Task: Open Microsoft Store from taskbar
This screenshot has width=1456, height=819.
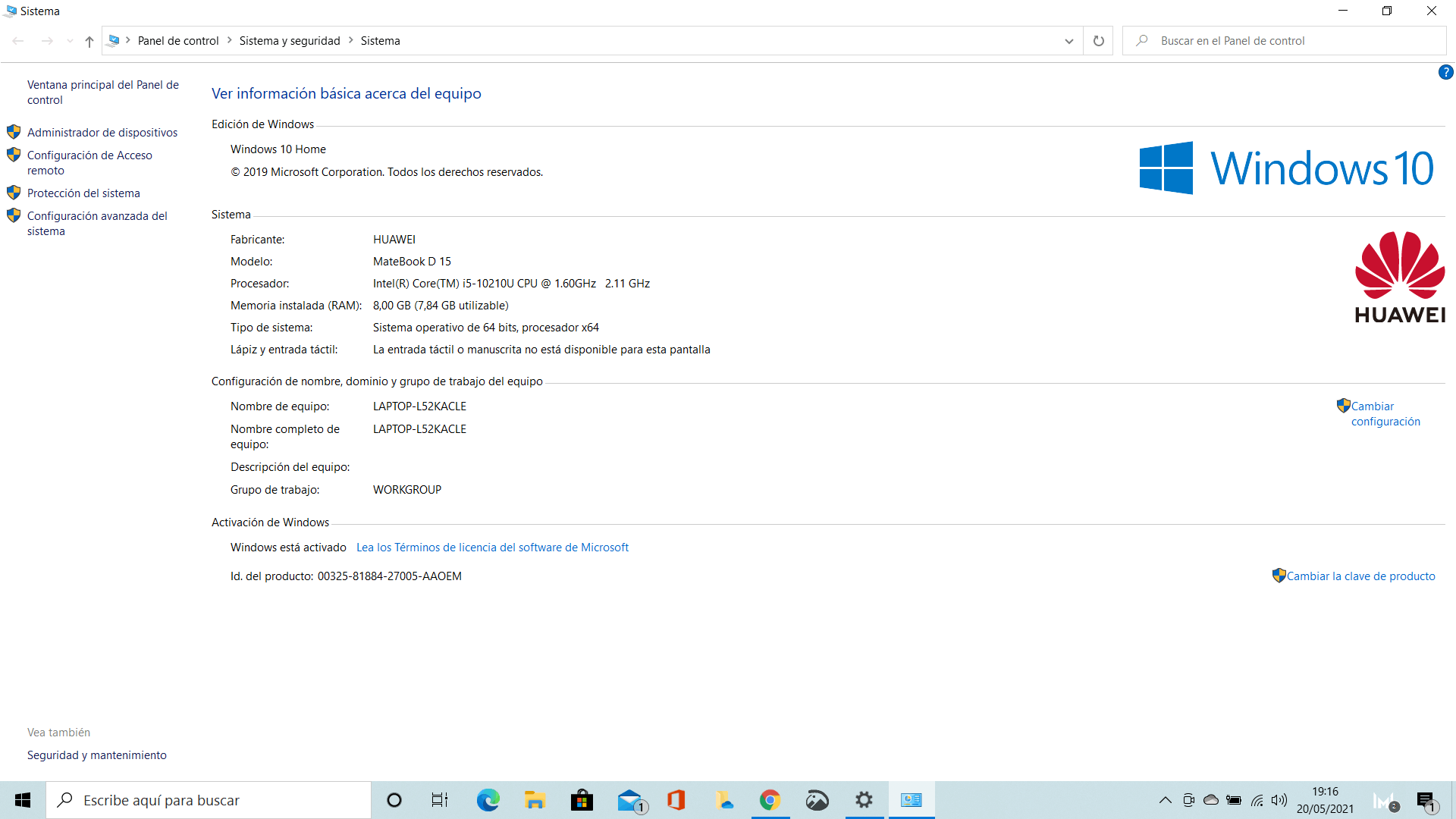Action: tap(582, 800)
